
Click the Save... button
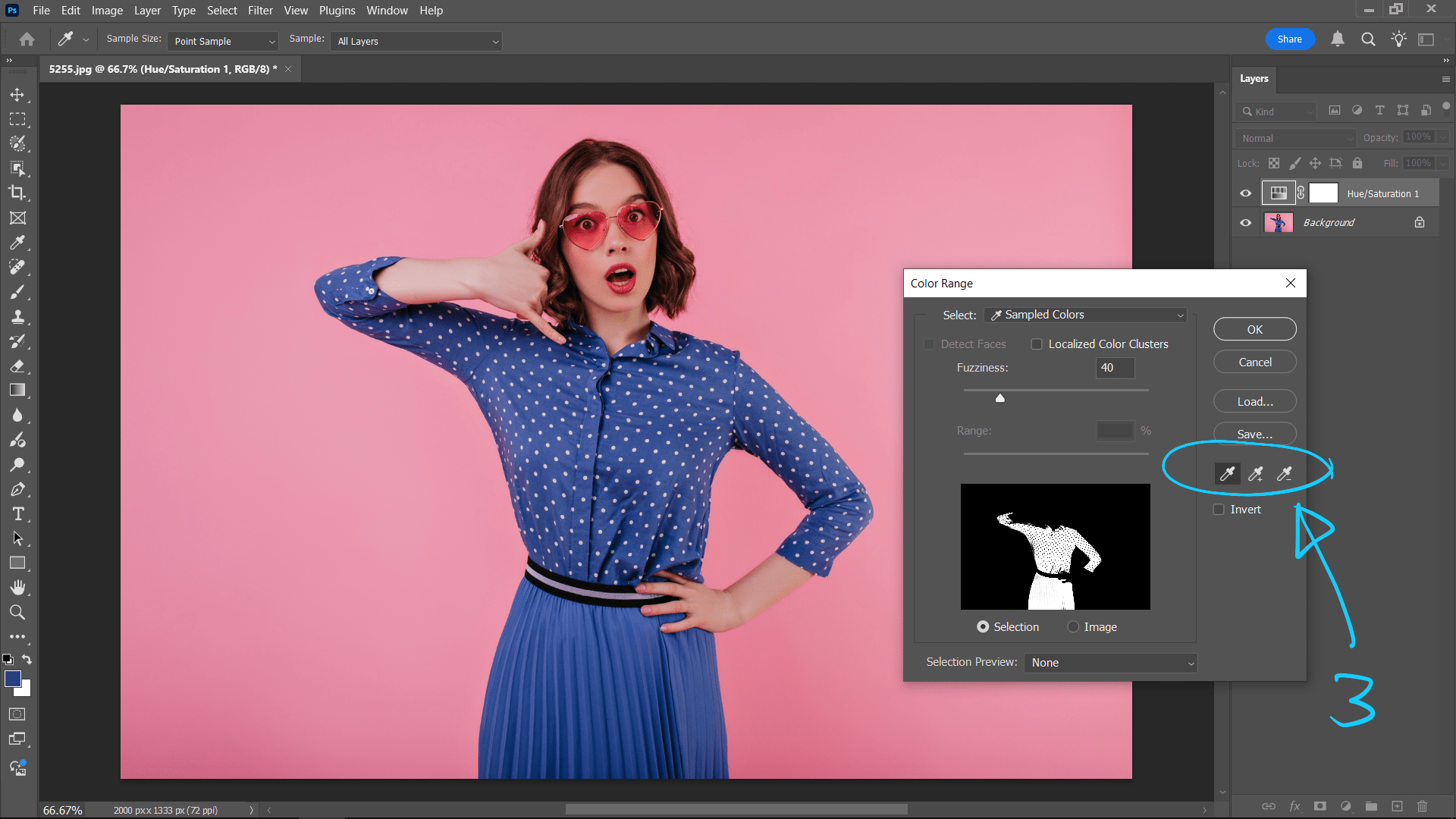pyautogui.click(x=1255, y=435)
